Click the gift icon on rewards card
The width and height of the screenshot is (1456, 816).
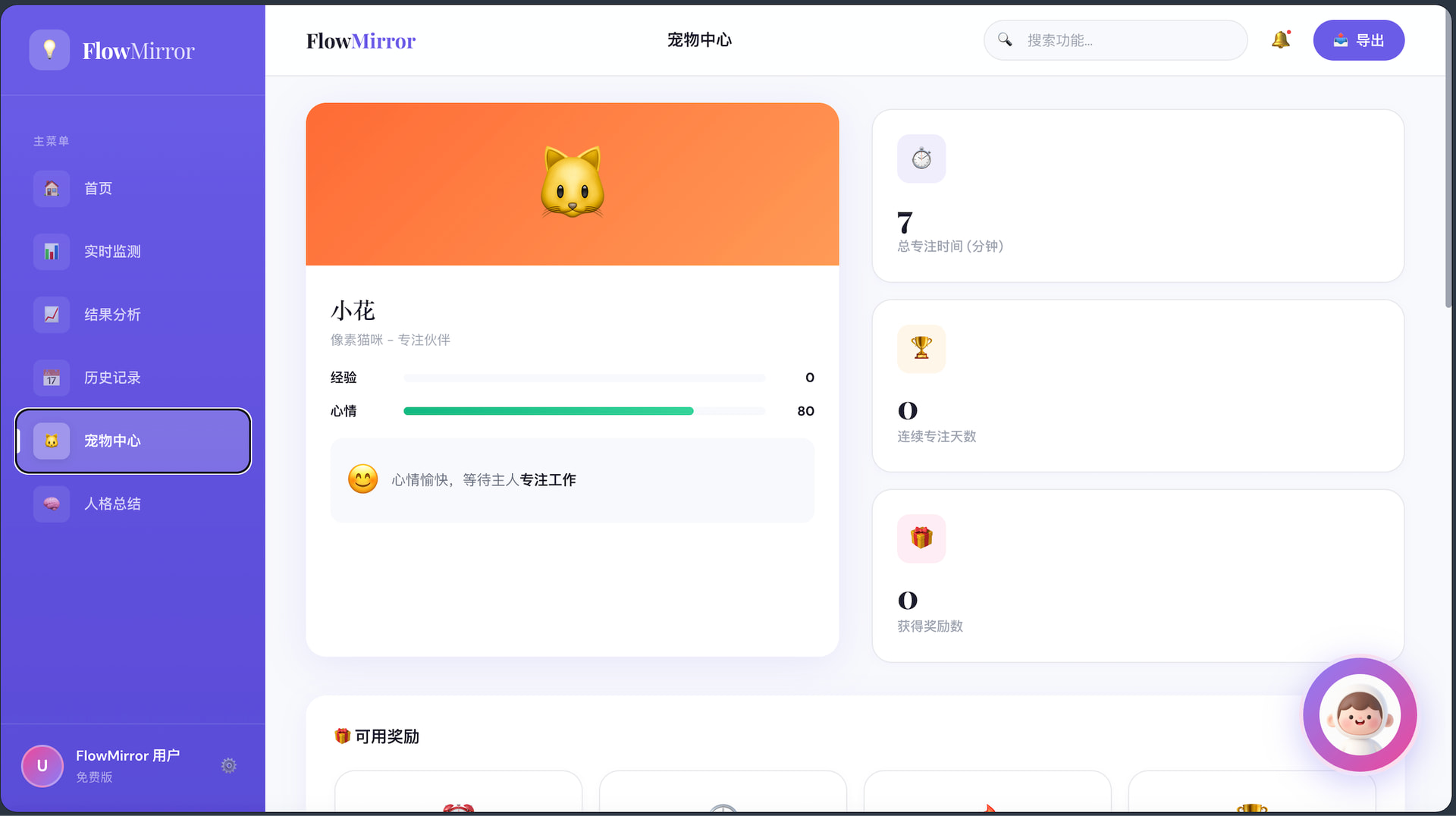pos(921,538)
